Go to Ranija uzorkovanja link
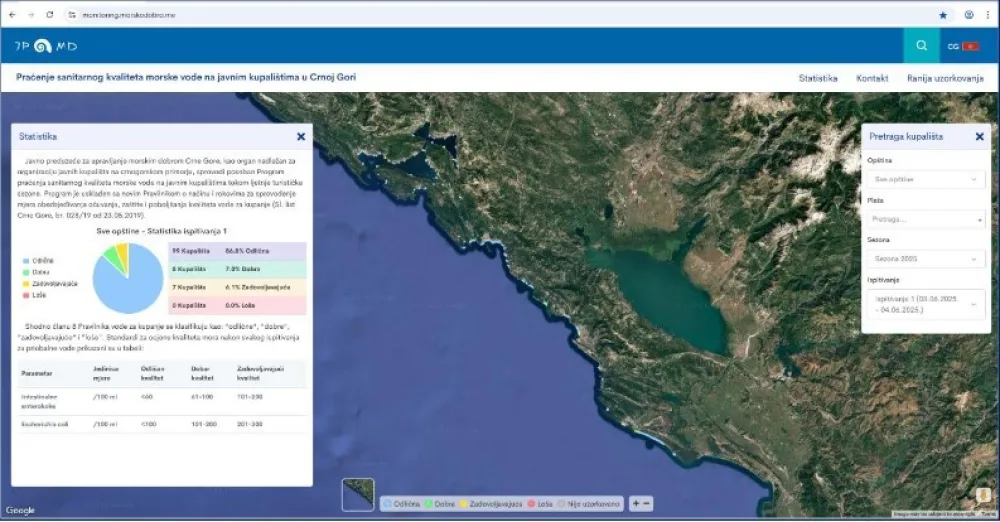Screen dimensions: 1000x522 (x=945, y=78)
